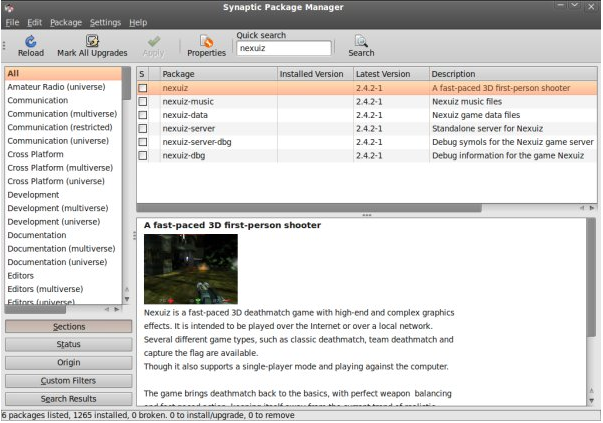603x423 pixels.
Task: Sort by Latest Version column header
Action: point(391,74)
